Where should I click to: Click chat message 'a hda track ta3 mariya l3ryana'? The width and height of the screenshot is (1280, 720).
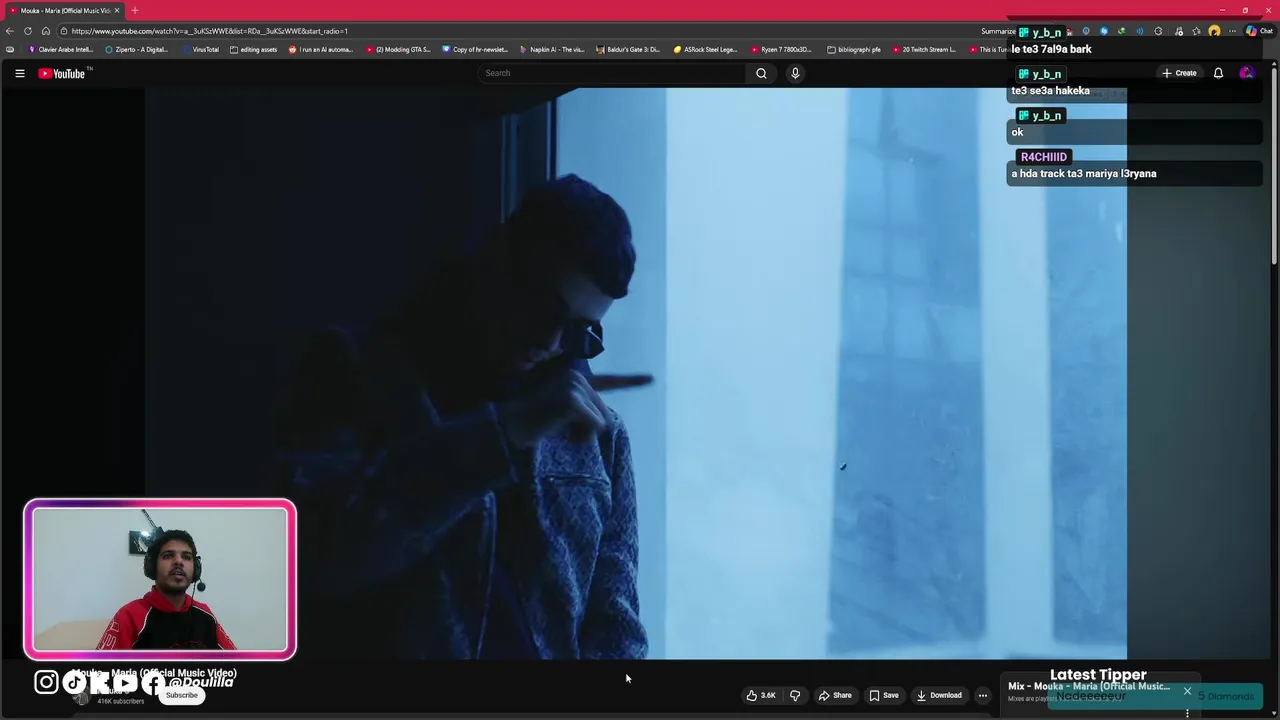1084,174
